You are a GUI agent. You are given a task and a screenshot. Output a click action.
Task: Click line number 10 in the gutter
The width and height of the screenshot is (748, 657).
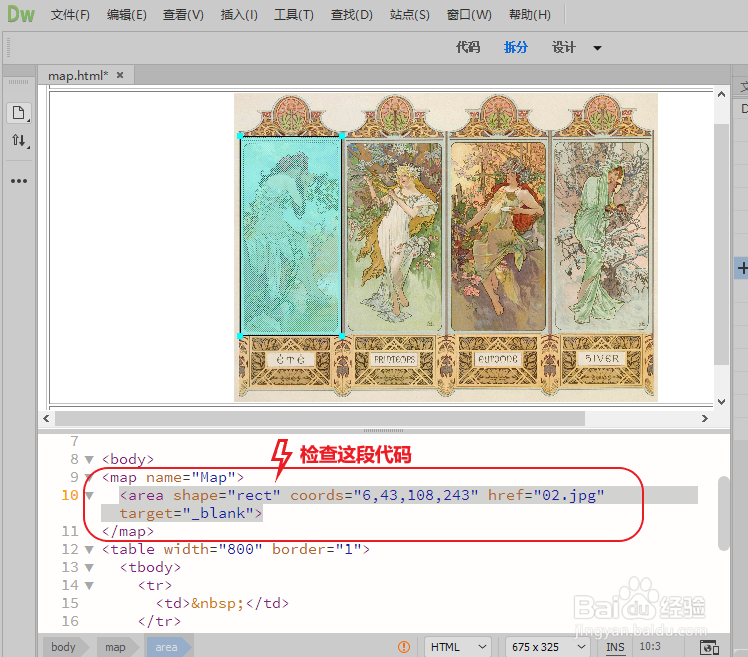pos(70,495)
